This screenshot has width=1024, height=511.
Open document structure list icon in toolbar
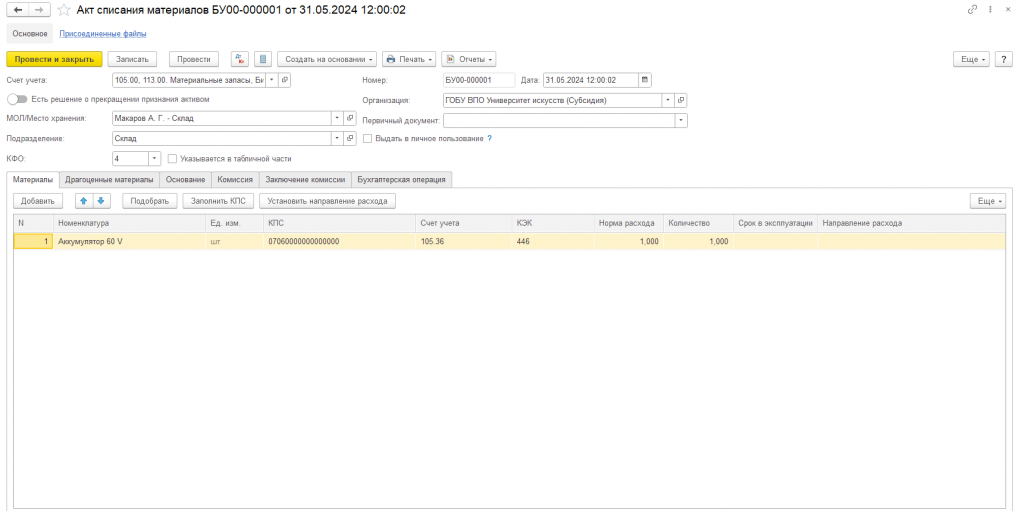[x=263, y=59]
